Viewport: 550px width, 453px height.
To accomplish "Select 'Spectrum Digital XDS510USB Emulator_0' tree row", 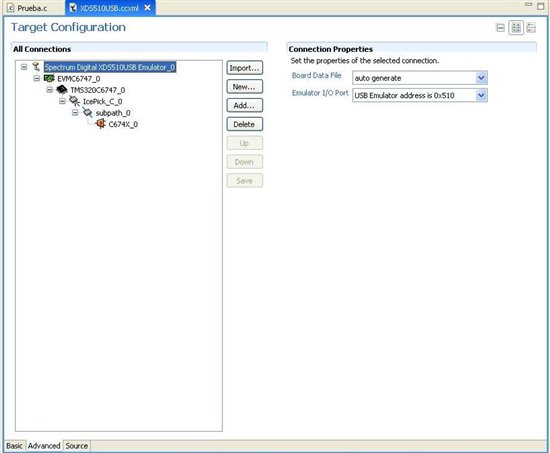I will [x=110, y=67].
